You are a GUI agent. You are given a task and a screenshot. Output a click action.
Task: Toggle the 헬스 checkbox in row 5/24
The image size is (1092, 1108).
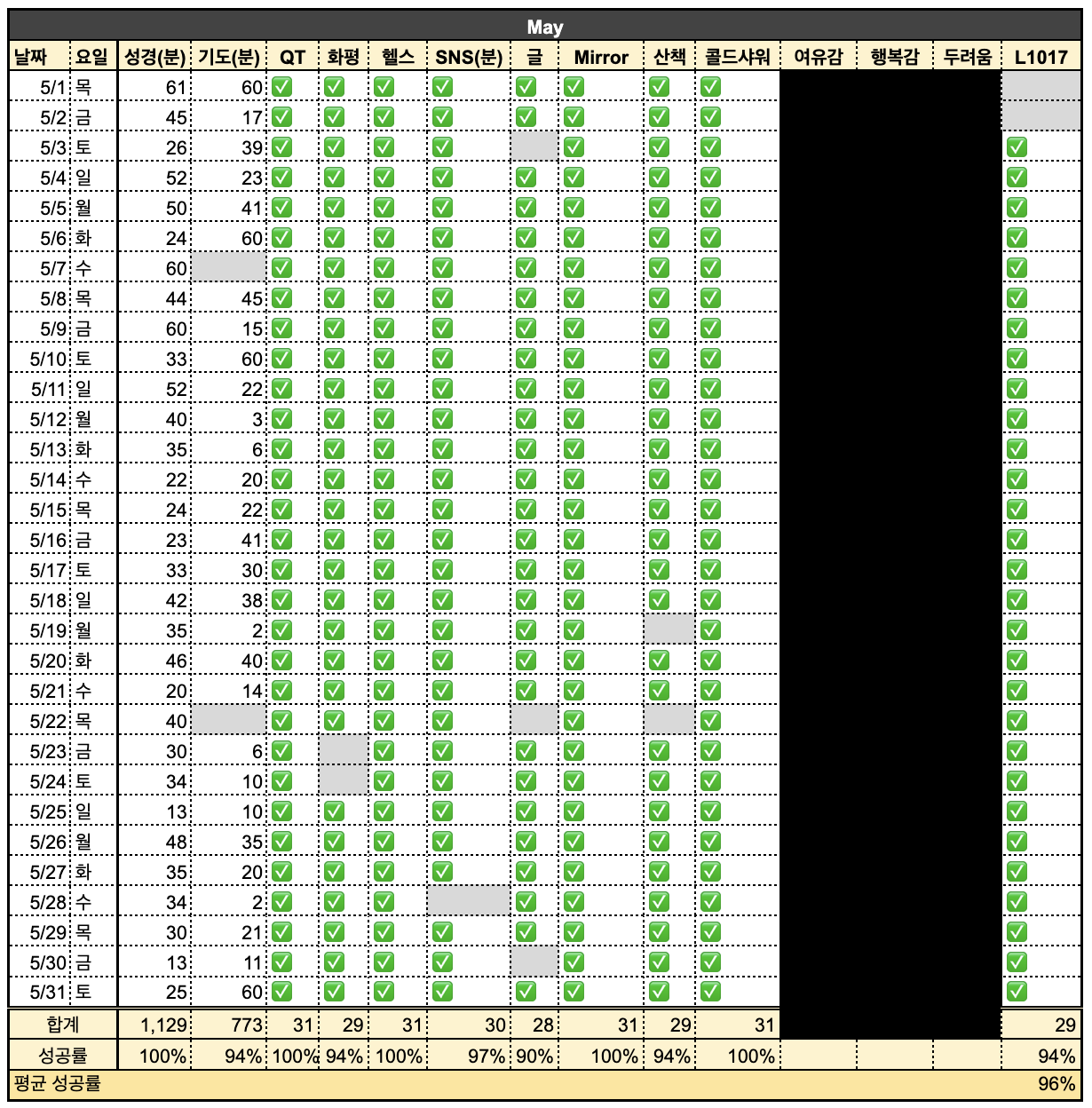click(x=384, y=781)
